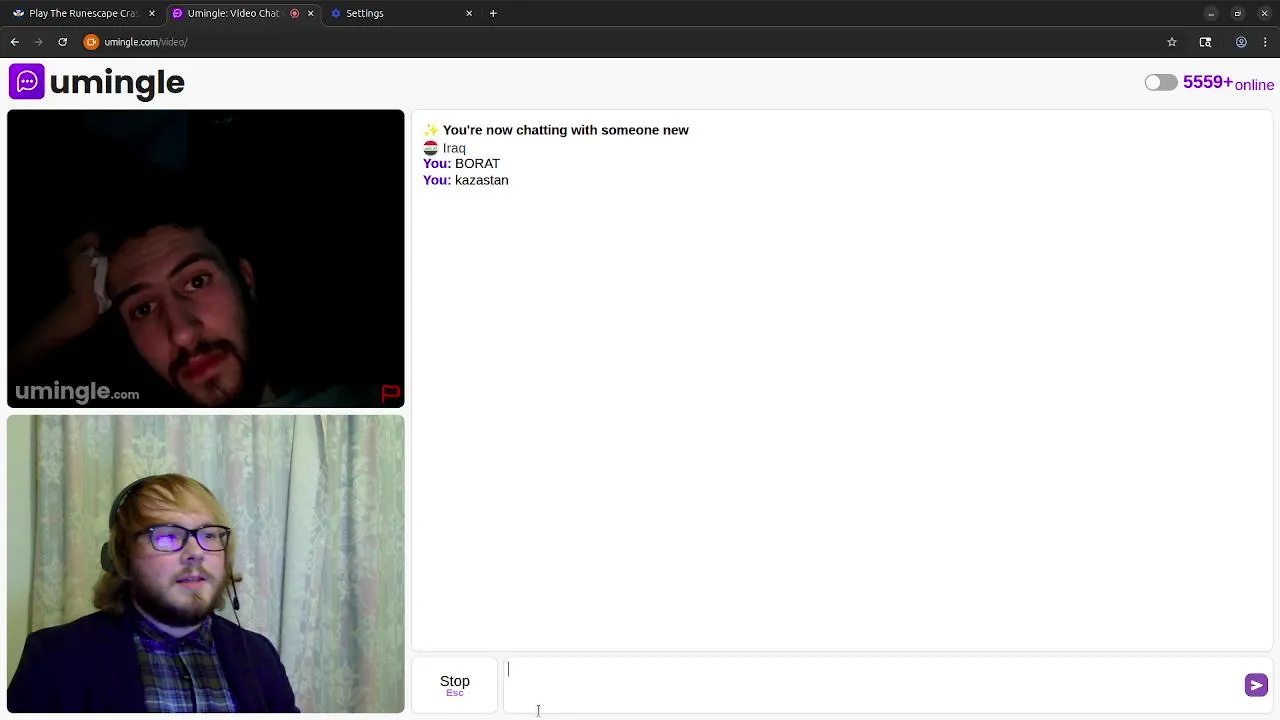Click the umingle.com/video address bar
The width and height of the screenshot is (1280, 720).
[x=145, y=42]
